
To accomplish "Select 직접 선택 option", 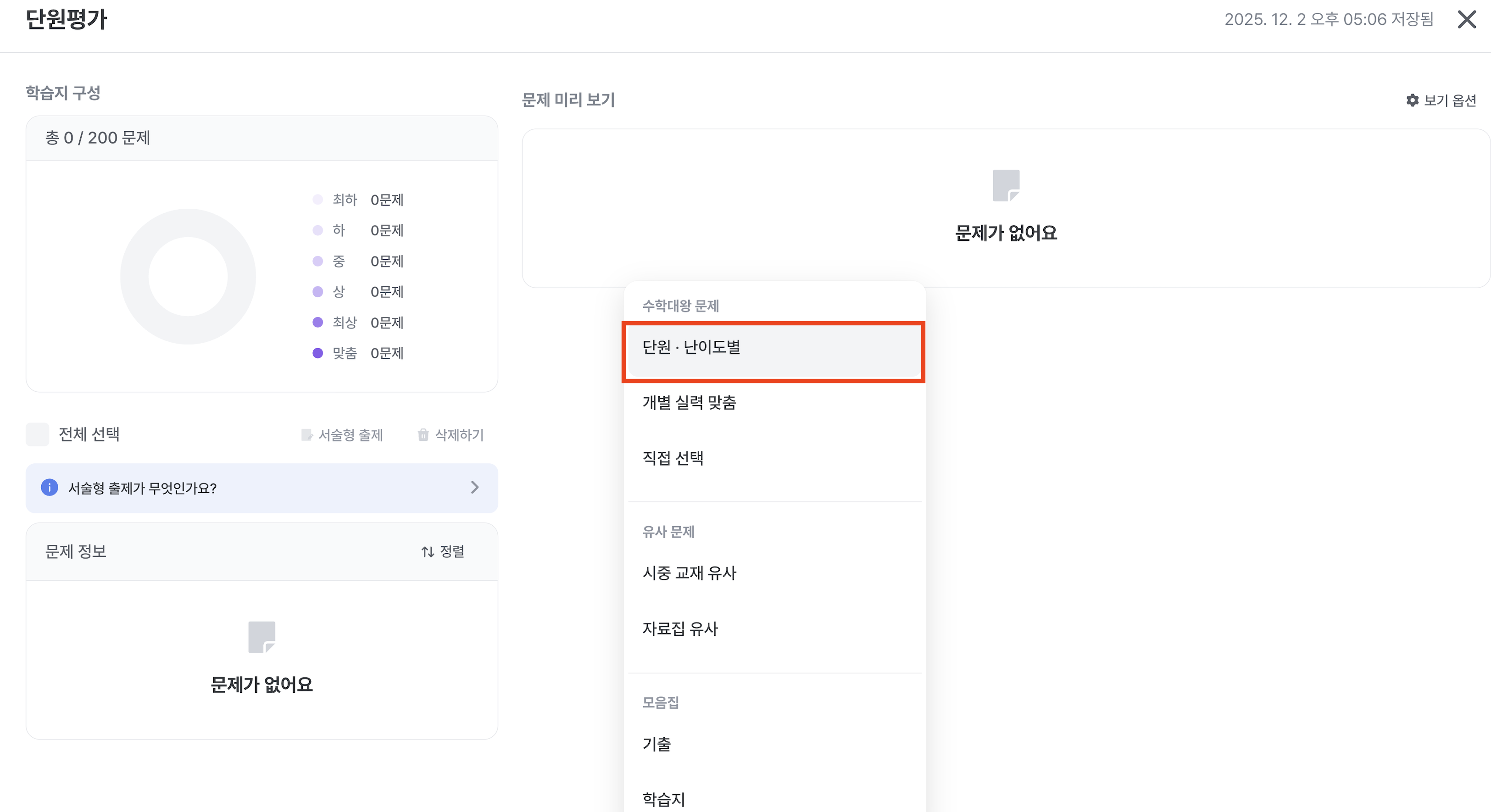I will 673,458.
